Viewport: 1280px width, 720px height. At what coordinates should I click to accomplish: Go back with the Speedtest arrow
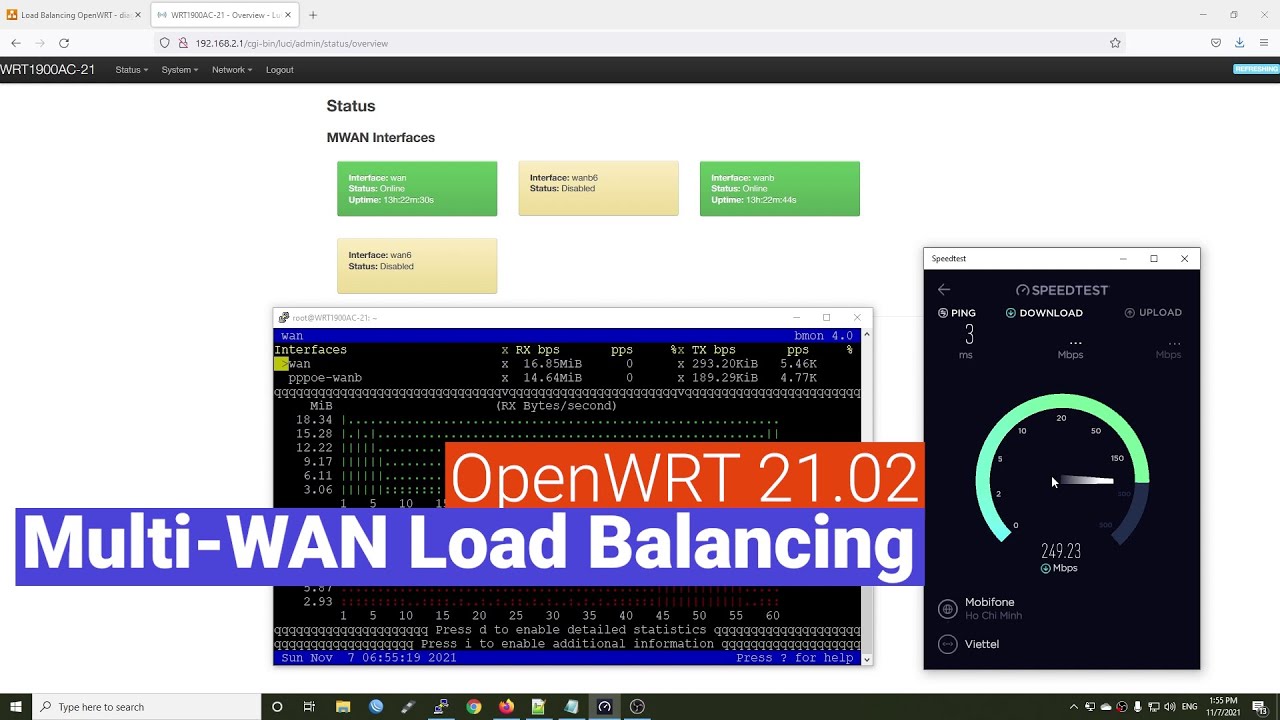click(x=944, y=290)
